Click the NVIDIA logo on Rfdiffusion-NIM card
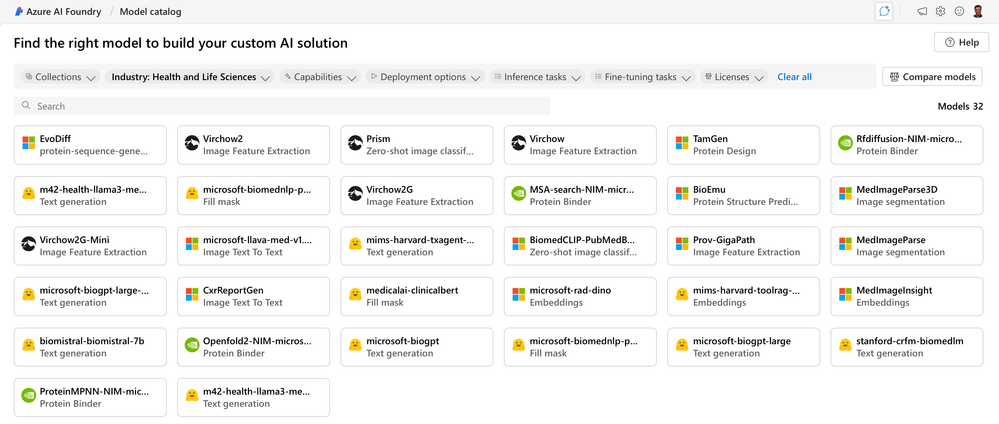Viewport: 999px width, 424px height. click(x=845, y=144)
